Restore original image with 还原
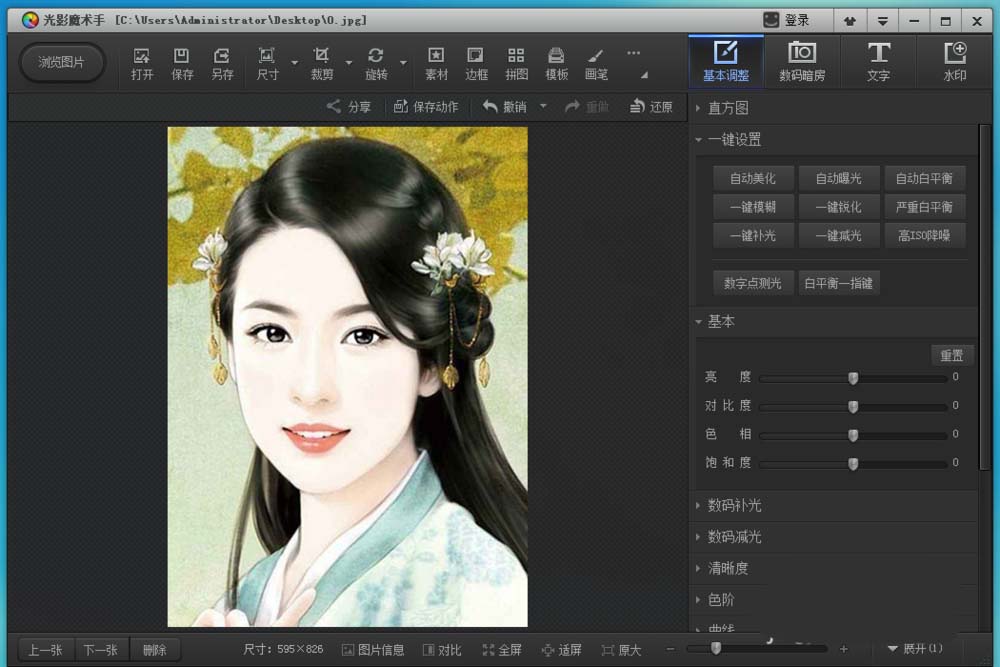1000x667 pixels. (x=651, y=106)
